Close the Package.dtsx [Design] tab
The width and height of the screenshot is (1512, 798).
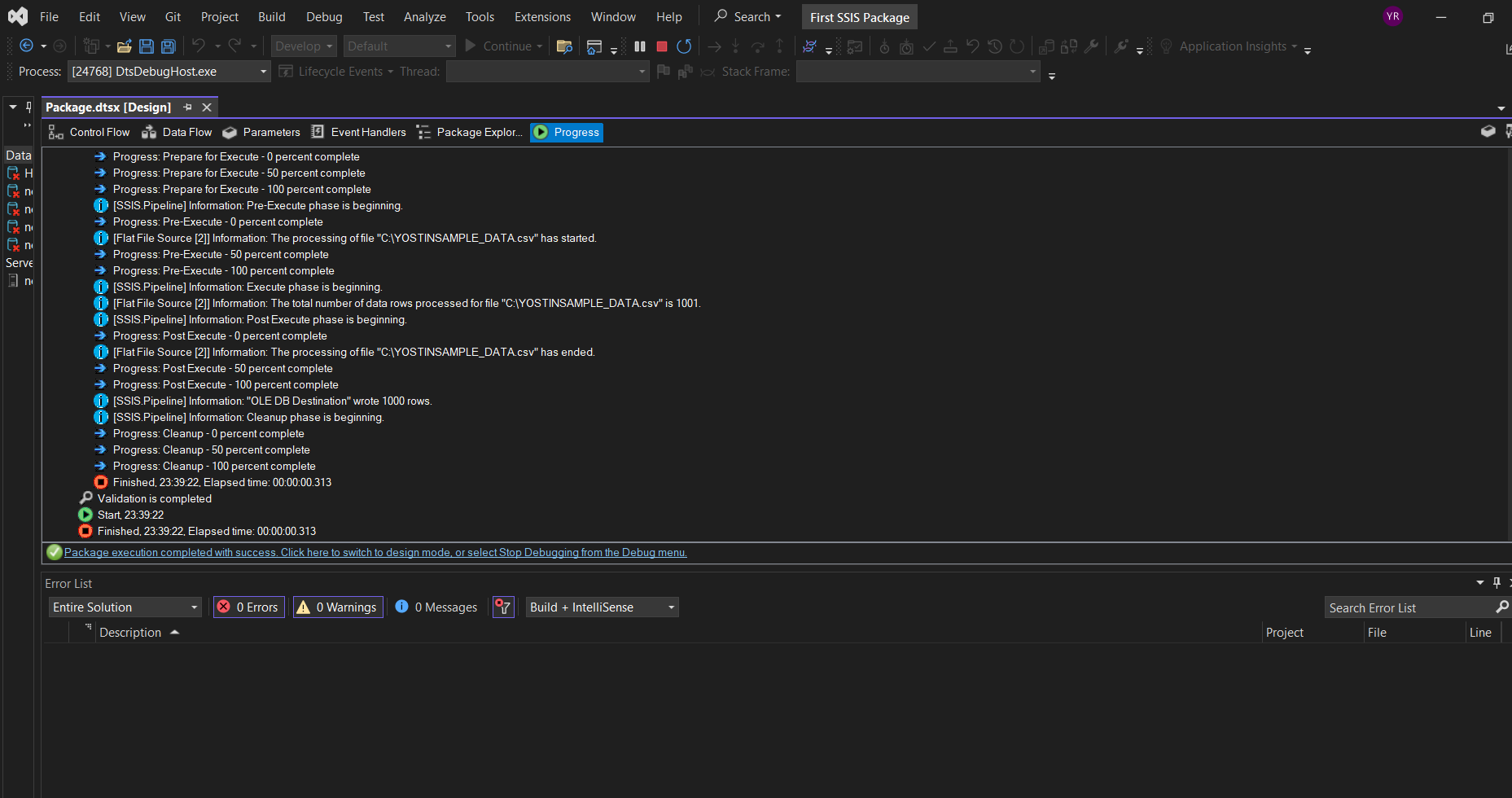click(207, 107)
